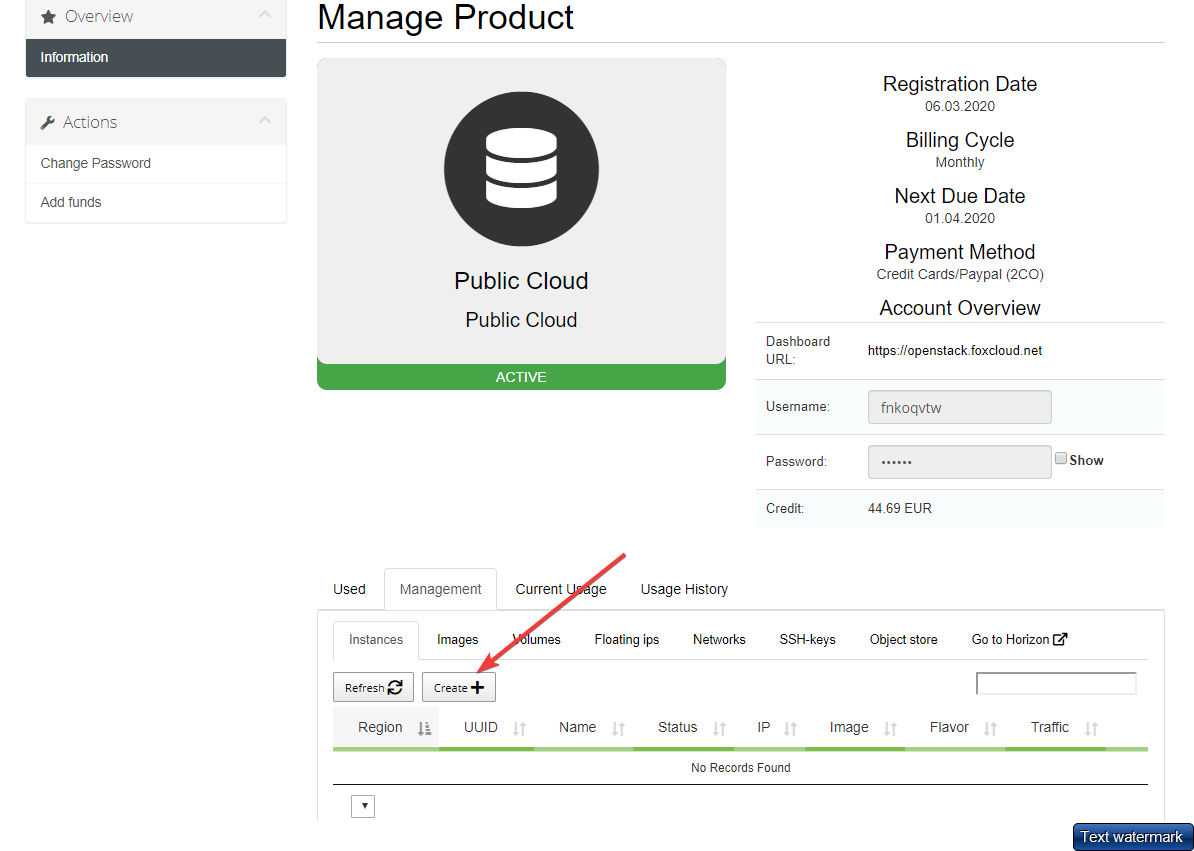Sort the Image column with arrows icon
The image size is (1194, 851).
point(890,729)
